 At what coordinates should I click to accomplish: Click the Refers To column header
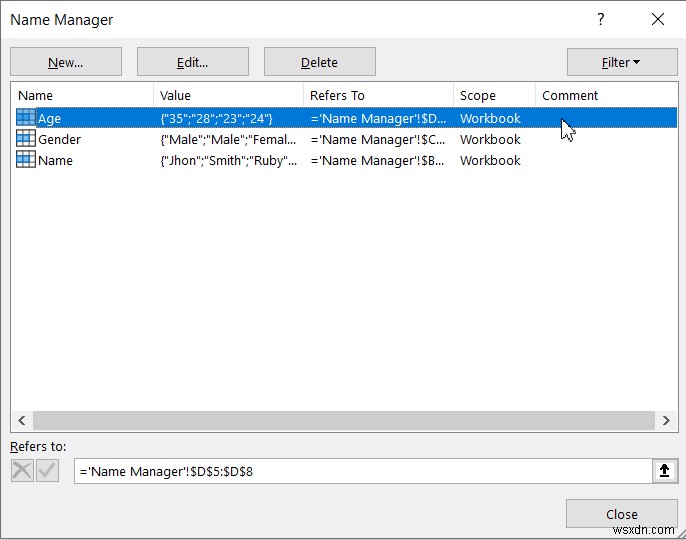(x=378, y=95)
